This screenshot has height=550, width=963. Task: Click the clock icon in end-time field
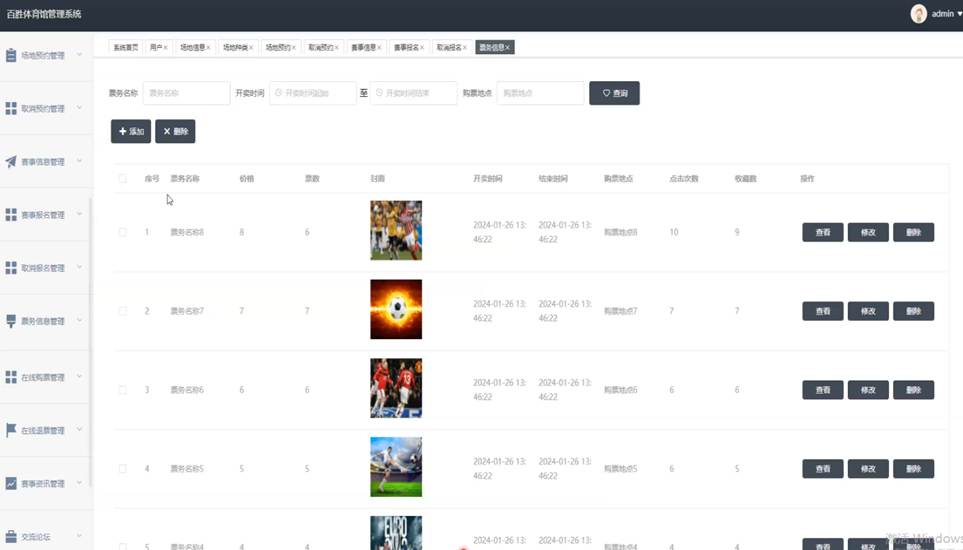click(379, 93)
